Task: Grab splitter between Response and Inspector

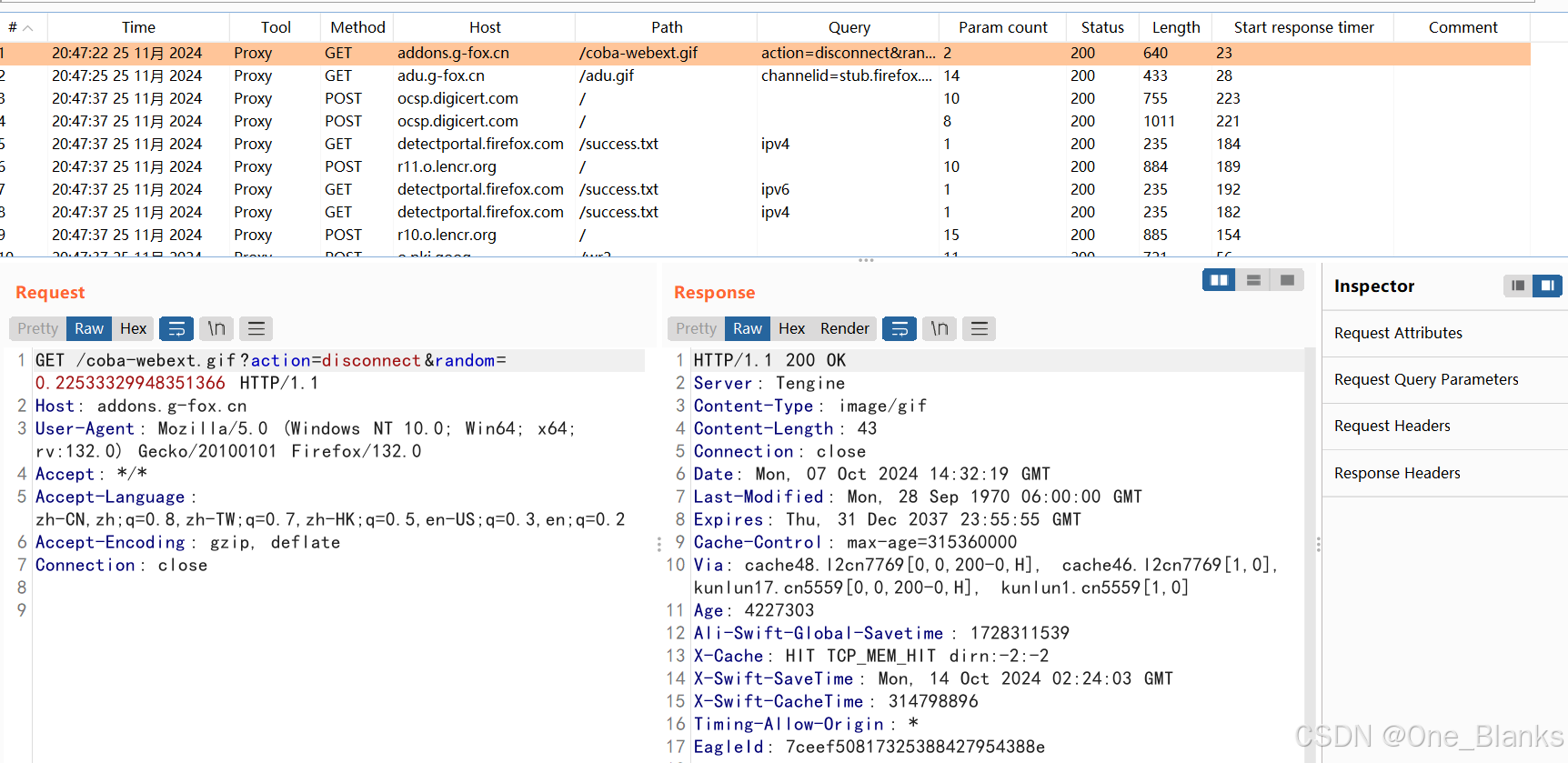Action: pos(1318,544)
